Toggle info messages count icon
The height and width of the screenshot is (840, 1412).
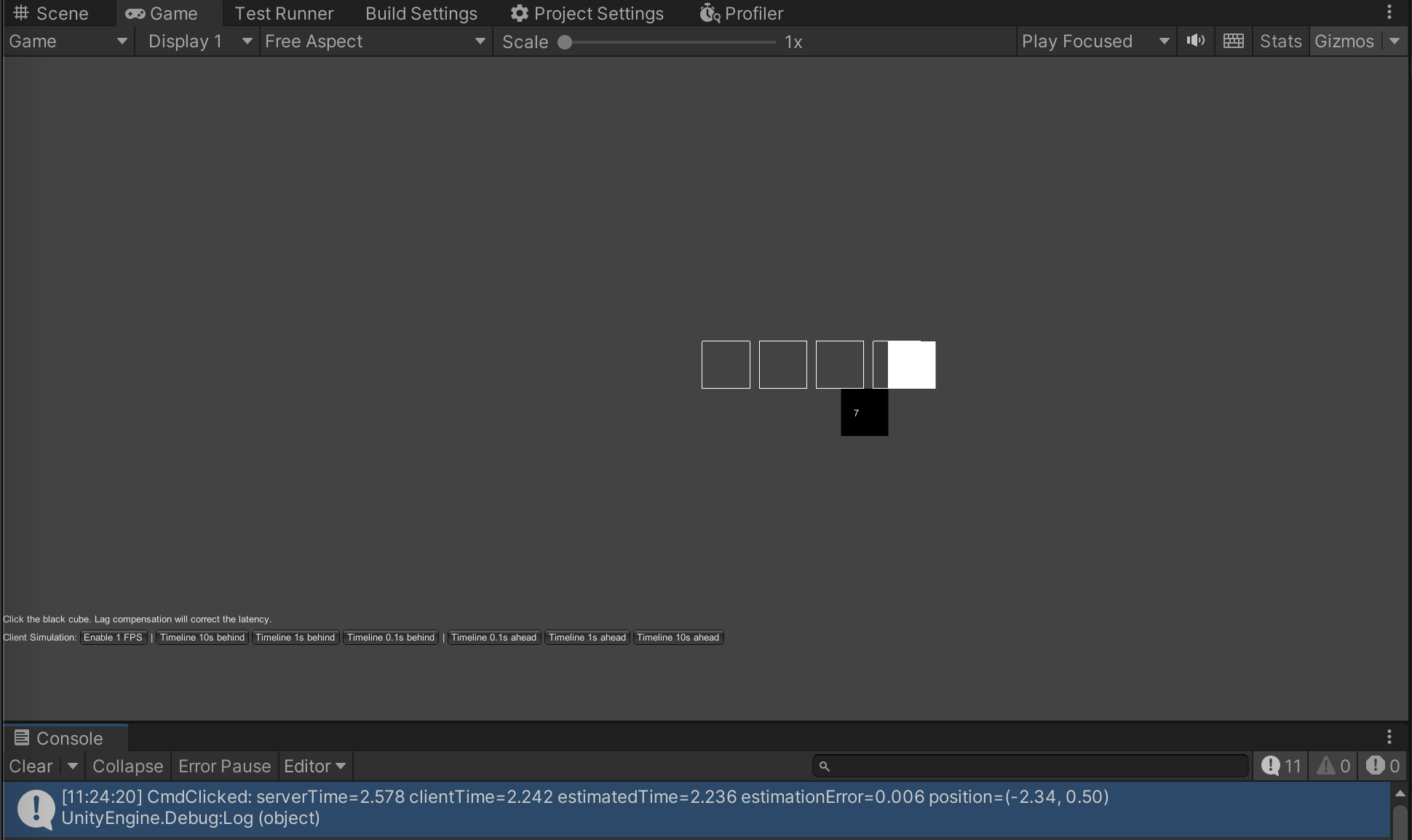[1281, 766]
